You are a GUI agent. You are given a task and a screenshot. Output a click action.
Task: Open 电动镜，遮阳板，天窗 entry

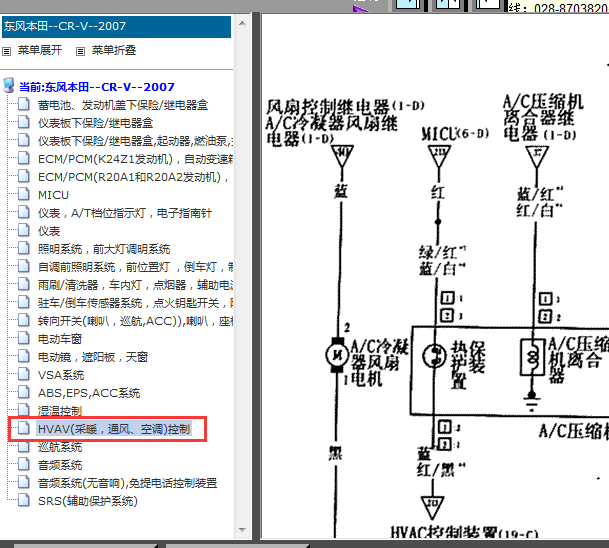pyautogui.click(x=92, y=357)
